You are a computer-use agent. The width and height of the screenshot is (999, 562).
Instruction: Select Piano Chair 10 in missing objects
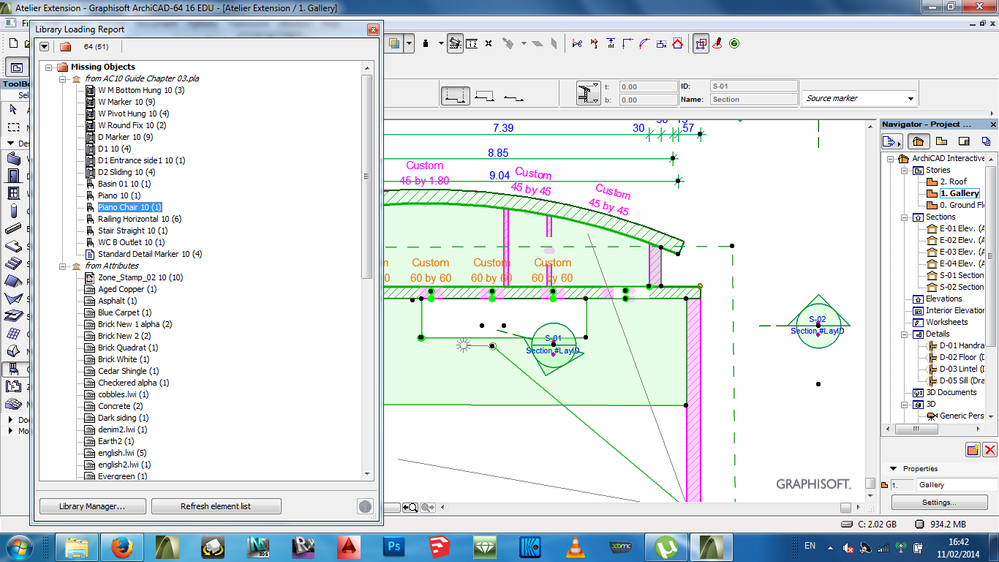[x=129, y=207]
